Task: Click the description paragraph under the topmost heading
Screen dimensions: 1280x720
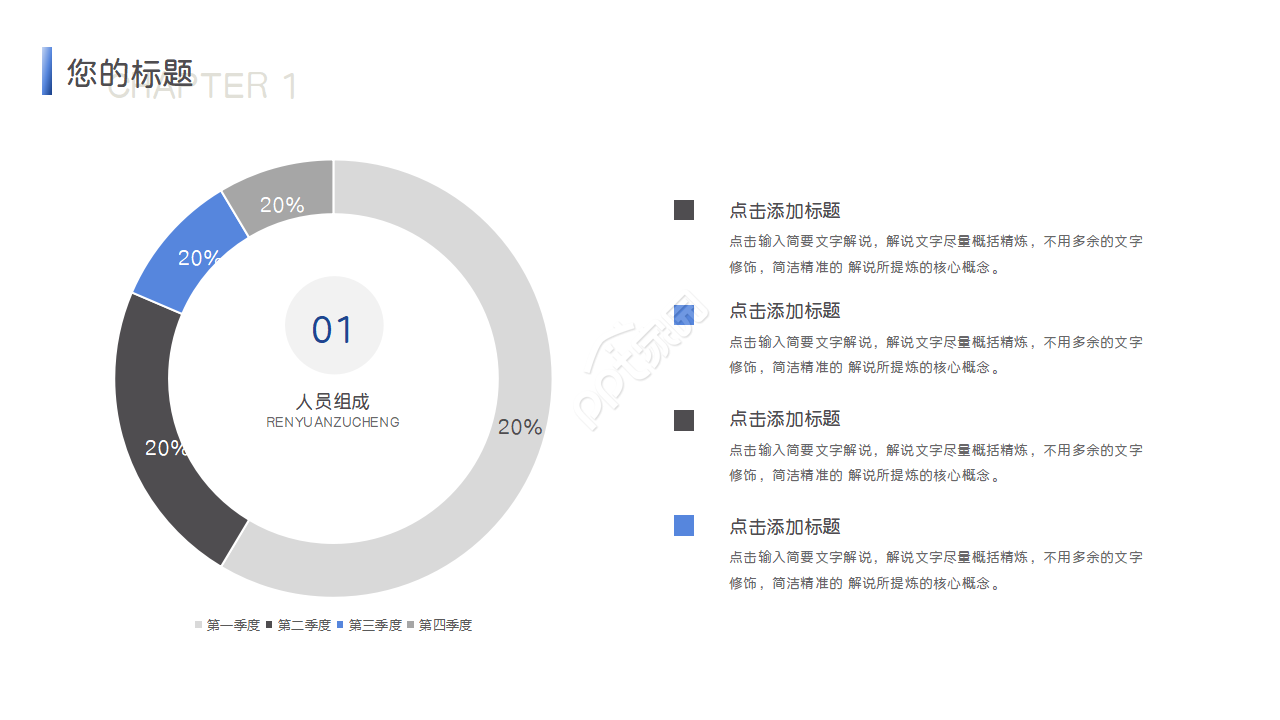Action: coord(936,254)
